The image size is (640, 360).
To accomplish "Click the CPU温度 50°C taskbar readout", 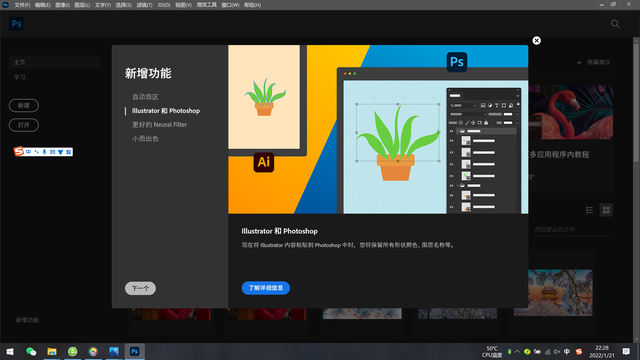I will point(492,351).
